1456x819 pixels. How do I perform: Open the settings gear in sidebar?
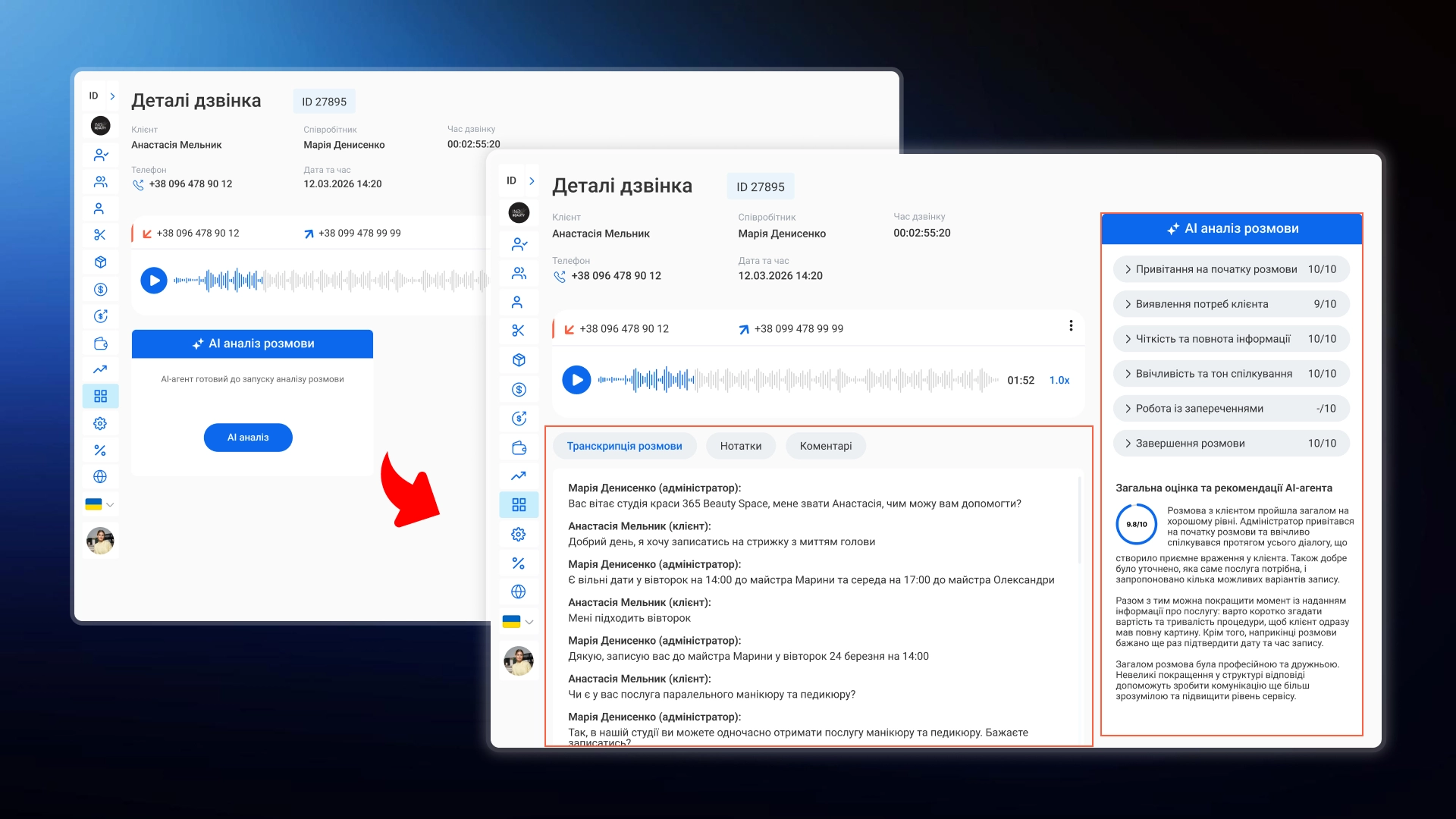[x=519, y=534]
